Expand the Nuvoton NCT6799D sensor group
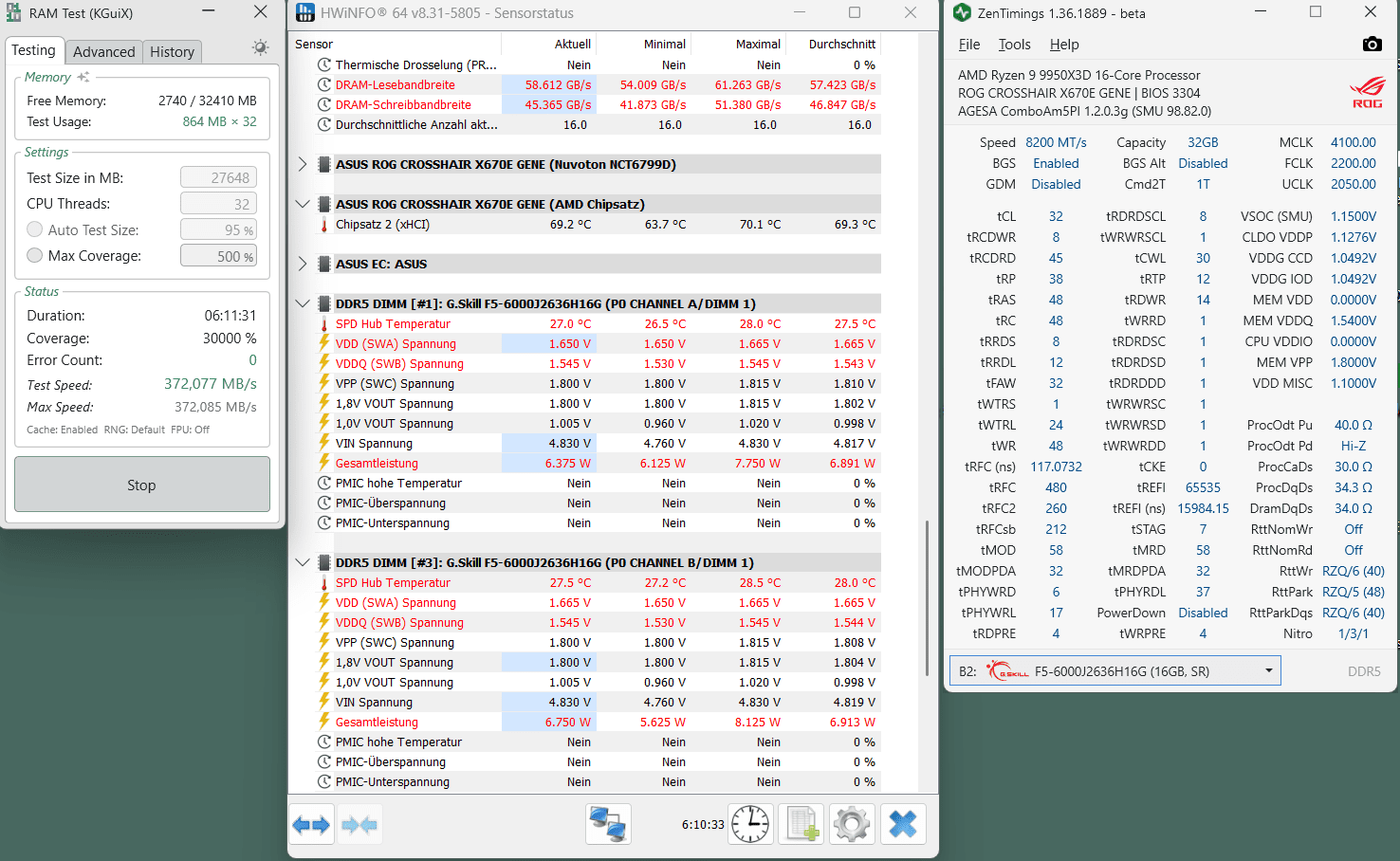The height and width of the screenshot is (861, 1400). click(x=303, y=164)
